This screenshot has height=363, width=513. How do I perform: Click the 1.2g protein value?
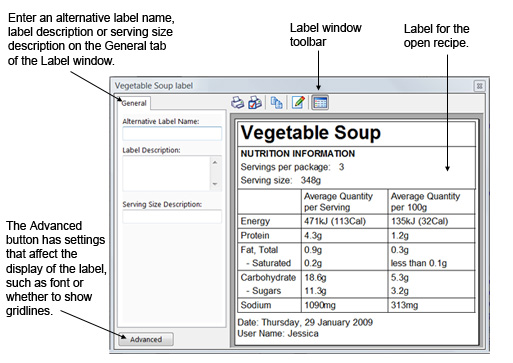click(x=400, y=236)
